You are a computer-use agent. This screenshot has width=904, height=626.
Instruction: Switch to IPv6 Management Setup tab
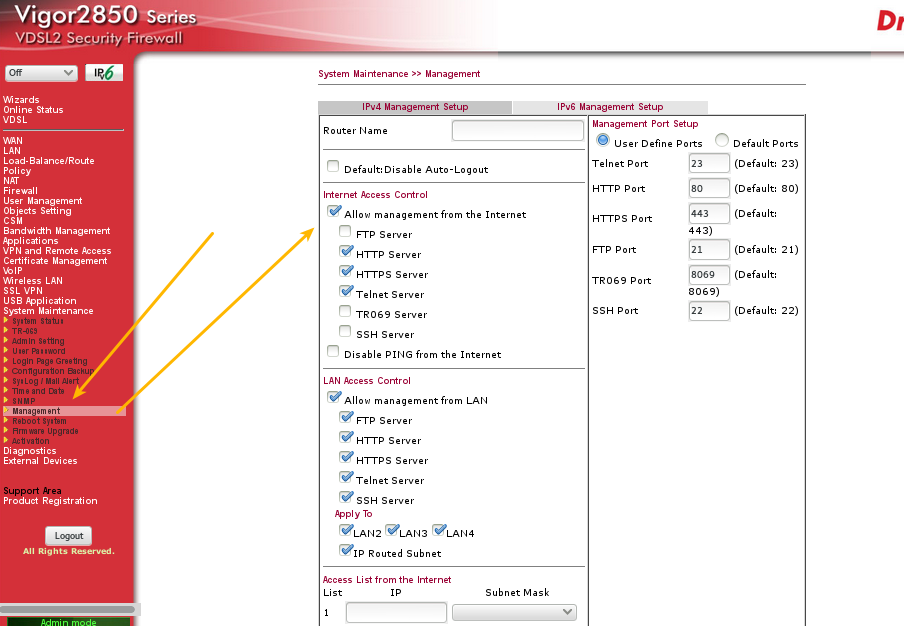(609, 107)
